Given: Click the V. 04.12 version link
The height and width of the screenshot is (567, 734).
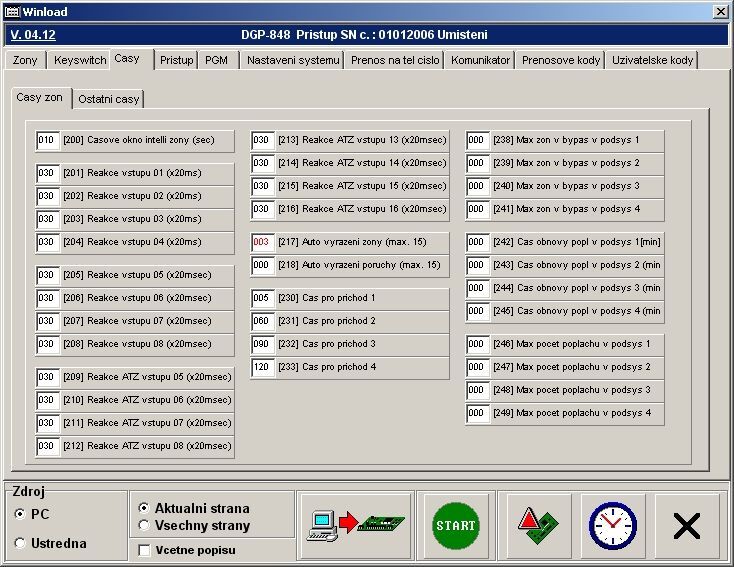Looking at the screenshot, I should click(x=33, y=34).
